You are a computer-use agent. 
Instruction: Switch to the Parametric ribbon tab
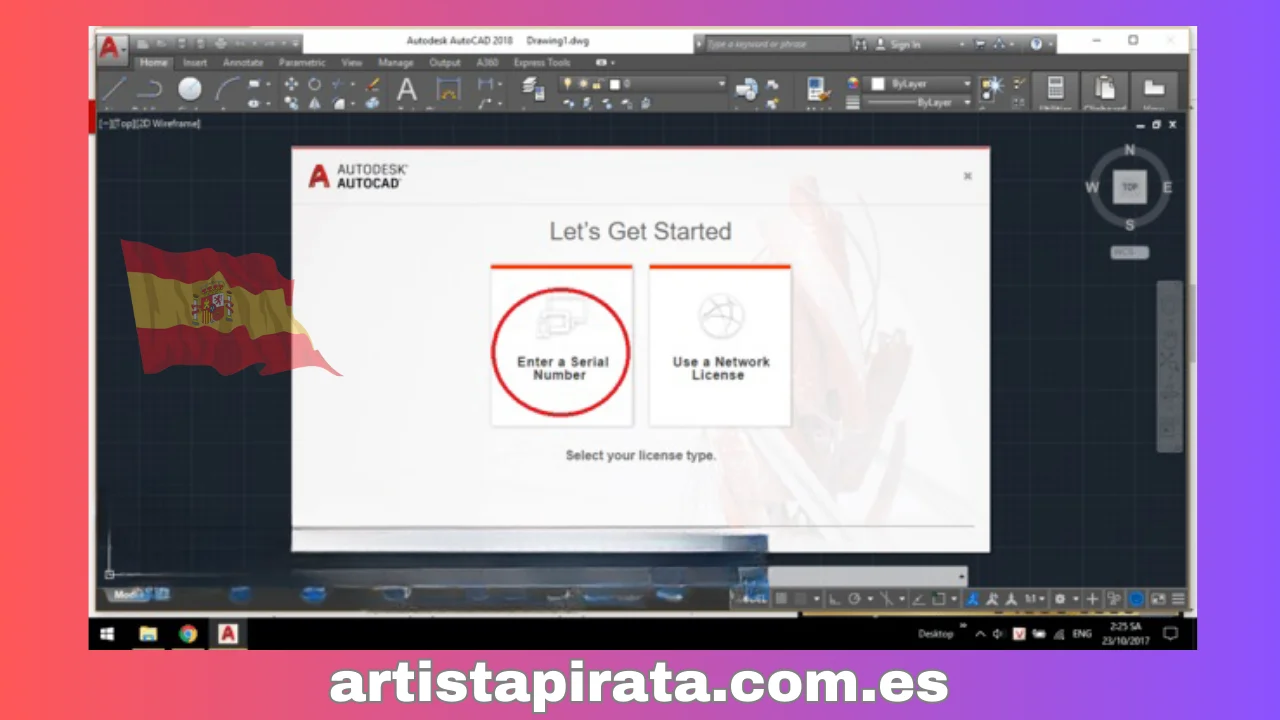pos(302,63)
